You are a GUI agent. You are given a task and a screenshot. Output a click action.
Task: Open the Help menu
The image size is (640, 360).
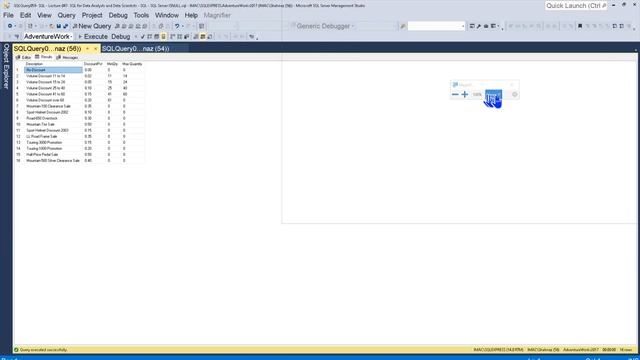pos(191,15)
